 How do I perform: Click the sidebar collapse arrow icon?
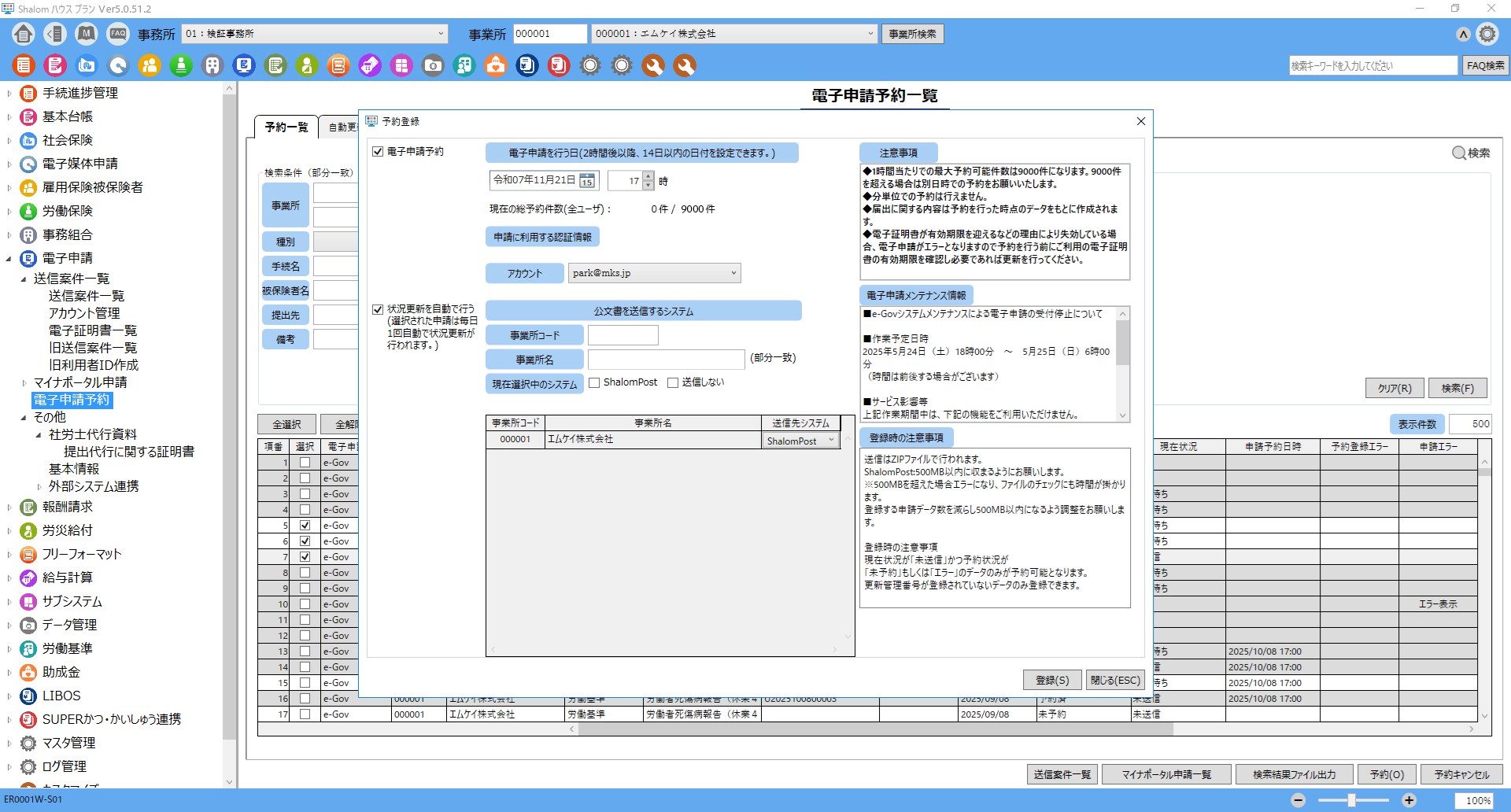tap(54, 34)
